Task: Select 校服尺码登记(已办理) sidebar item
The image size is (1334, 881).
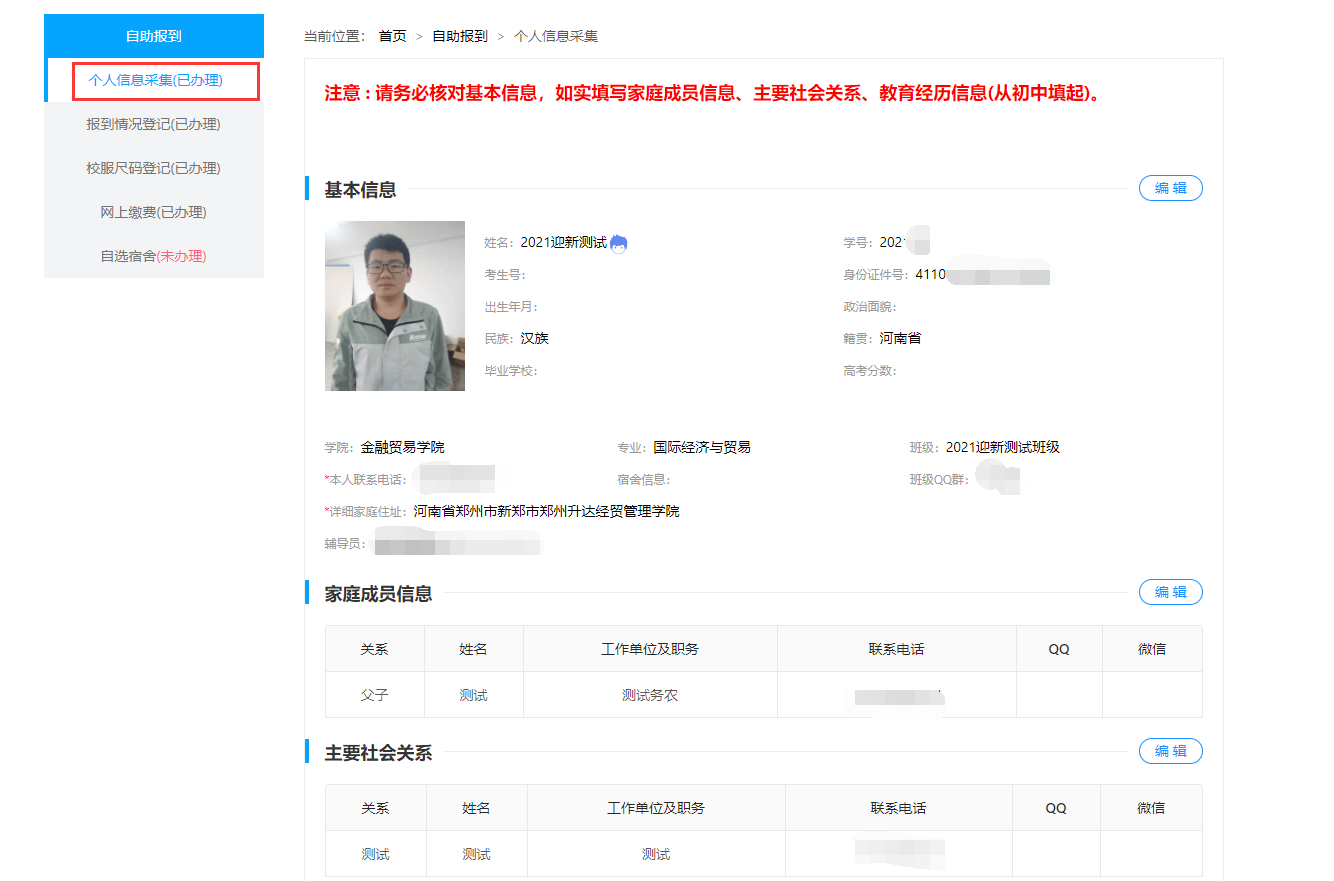Action: (x=153, y=168)
